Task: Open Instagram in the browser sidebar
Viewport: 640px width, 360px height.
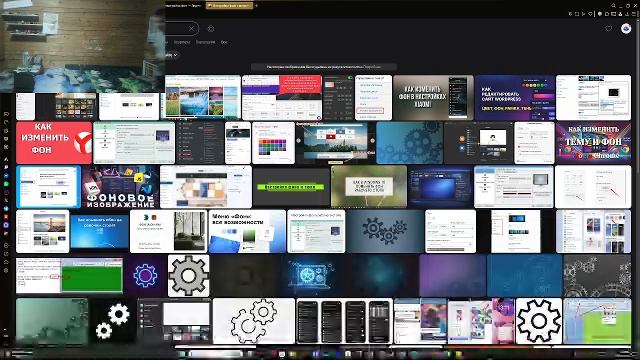Action: point(6,192)
